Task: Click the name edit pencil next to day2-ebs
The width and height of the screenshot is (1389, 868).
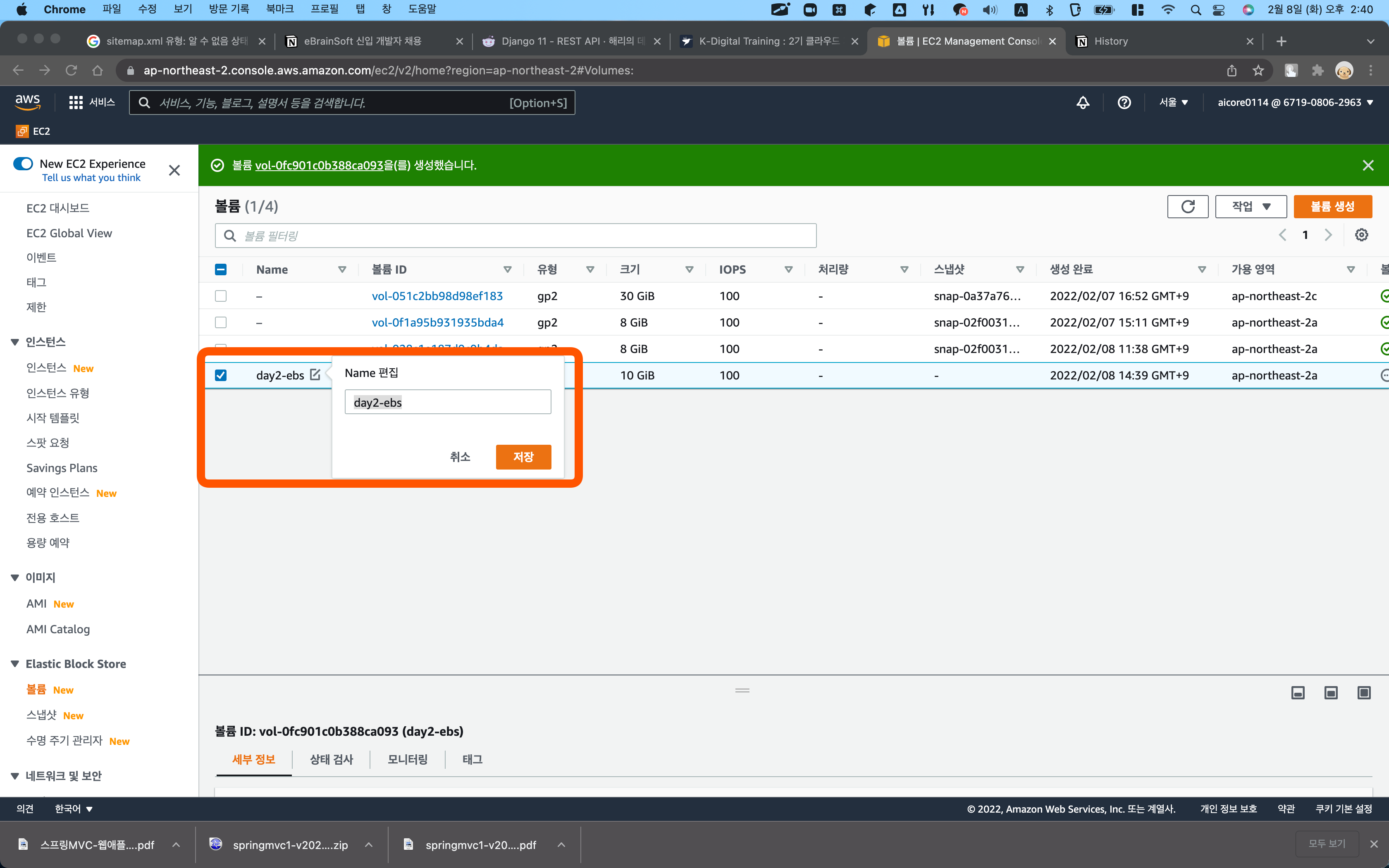Action: (x=315, y=374)
